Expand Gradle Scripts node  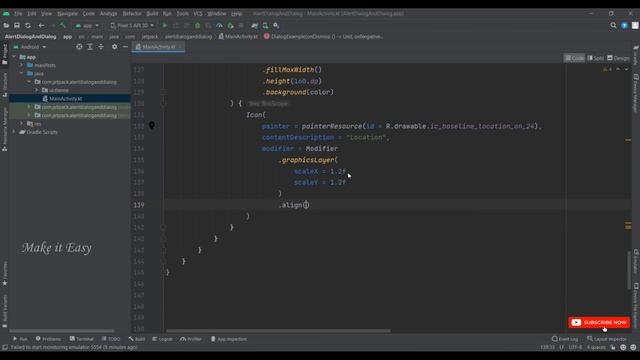coord(15,132)
